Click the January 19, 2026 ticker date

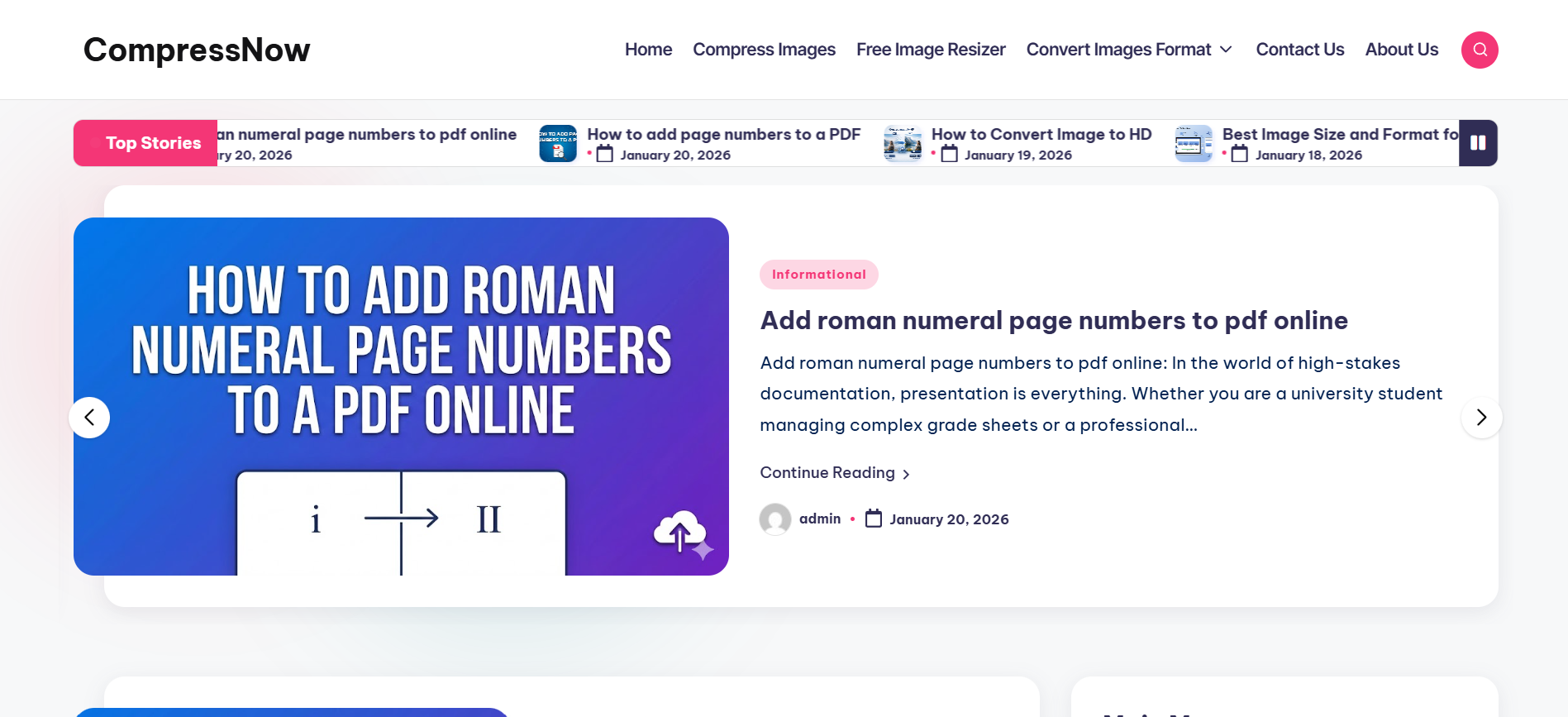1018,155
